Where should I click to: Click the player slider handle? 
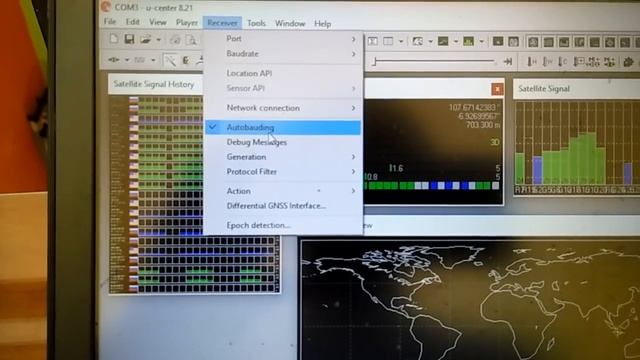(x=375, y=61)
